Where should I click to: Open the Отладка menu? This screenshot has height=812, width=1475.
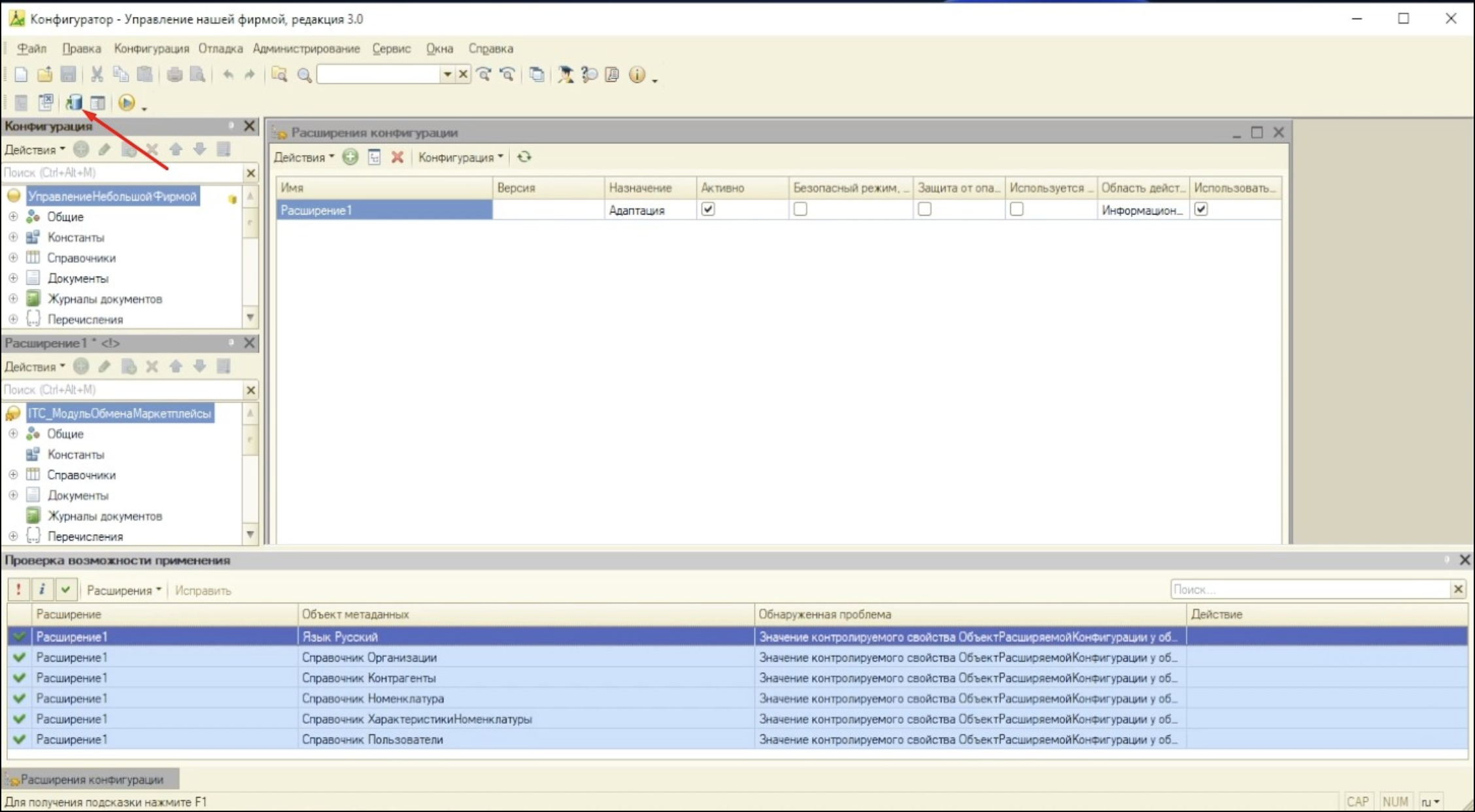[x=220, y=48]
